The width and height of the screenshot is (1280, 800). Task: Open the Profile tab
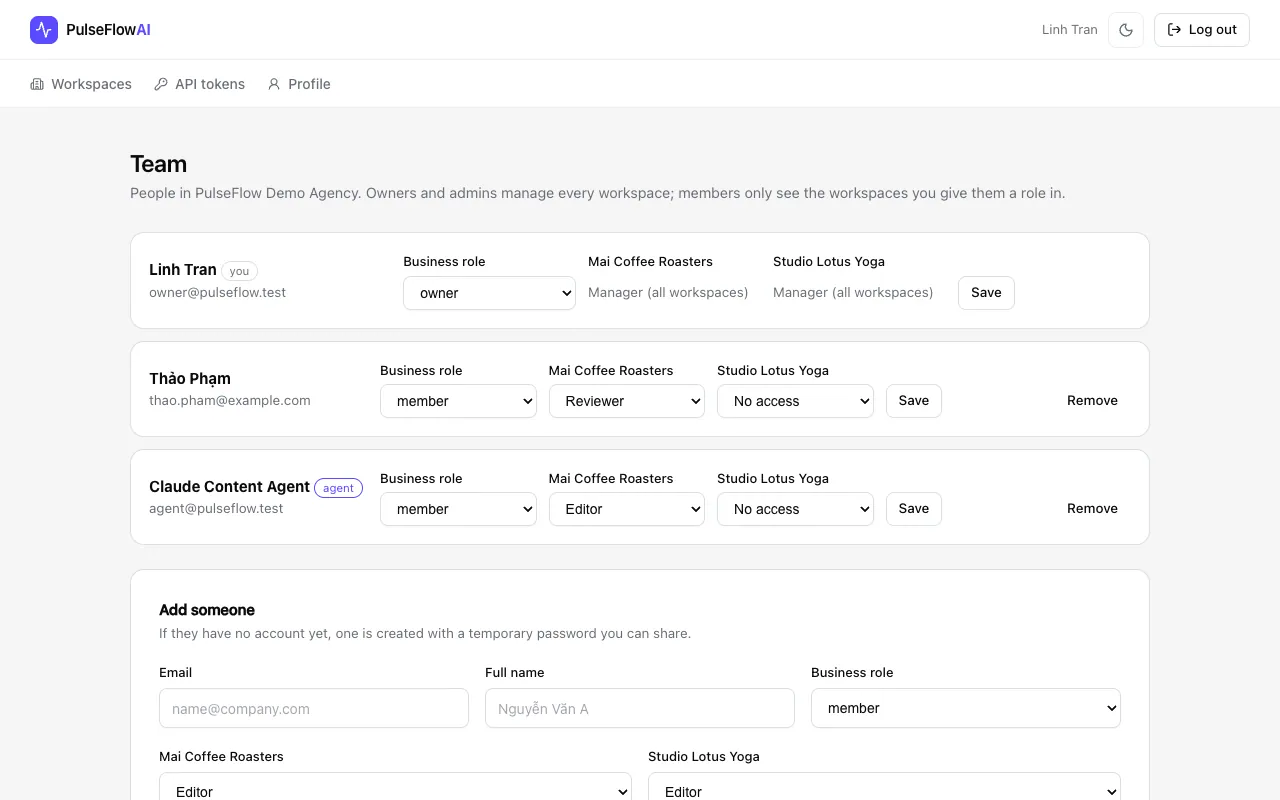(299, 84)
